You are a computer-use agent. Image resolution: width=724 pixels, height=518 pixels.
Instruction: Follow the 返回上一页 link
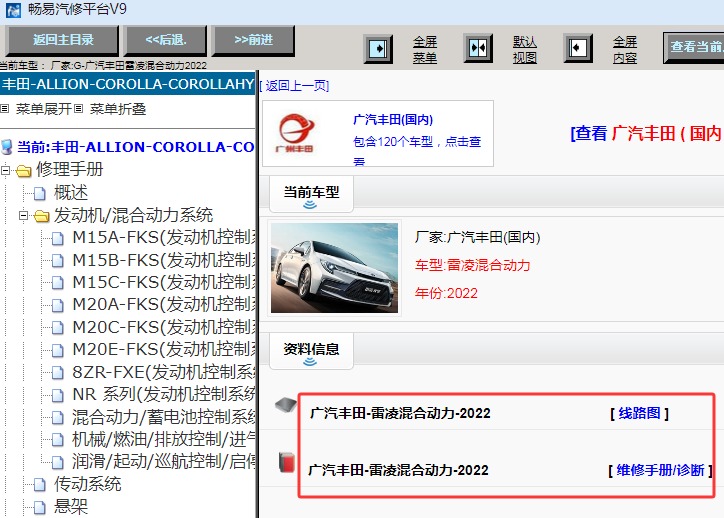coord(295,86)
